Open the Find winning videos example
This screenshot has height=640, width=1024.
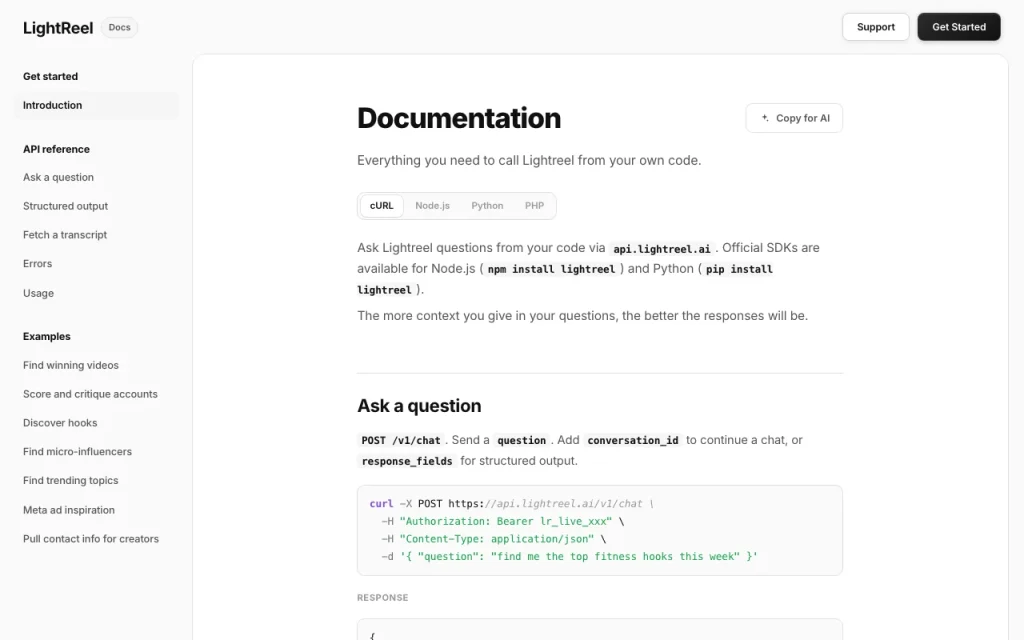(71, 365)
